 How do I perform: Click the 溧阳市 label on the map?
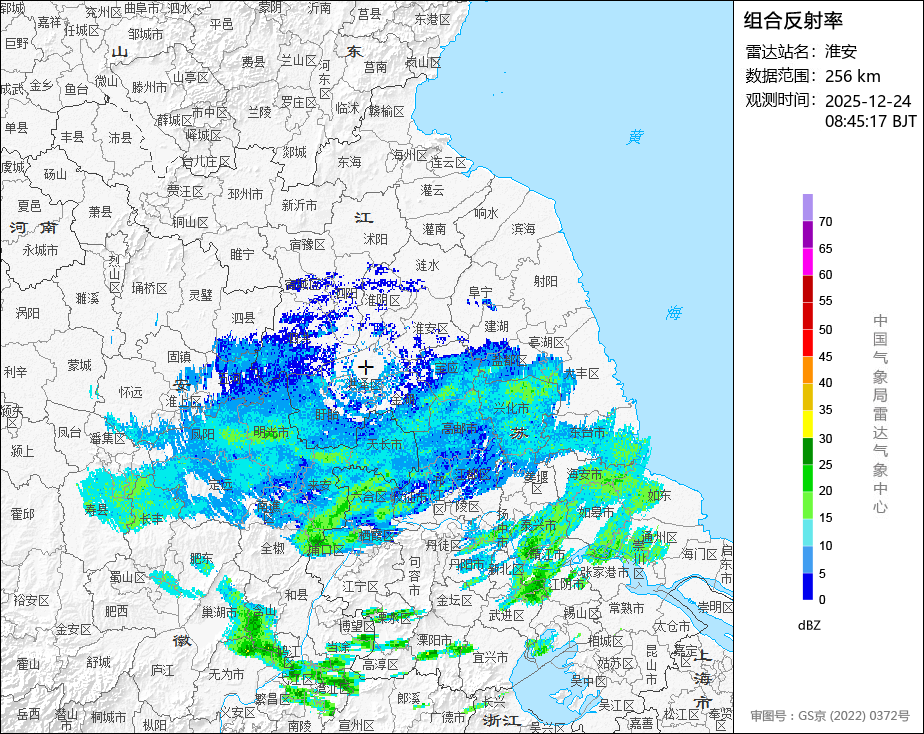pyautogui.click(x=434, y=639)
